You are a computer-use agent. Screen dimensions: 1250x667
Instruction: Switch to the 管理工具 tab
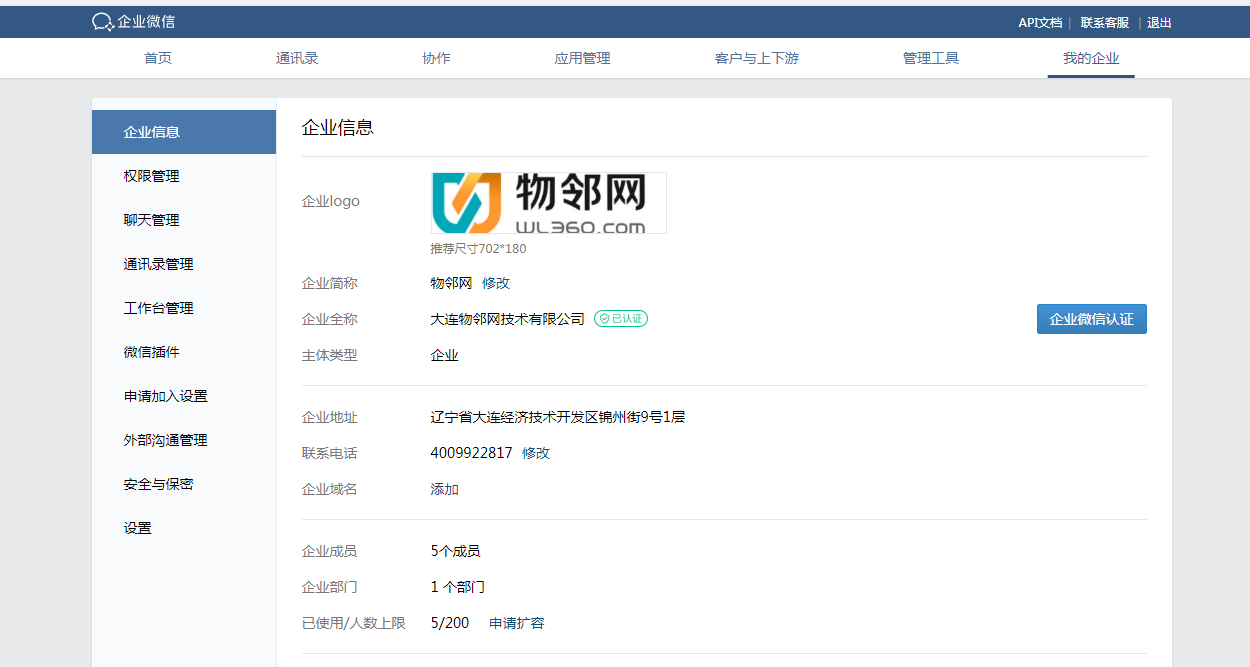coord(931,58)
